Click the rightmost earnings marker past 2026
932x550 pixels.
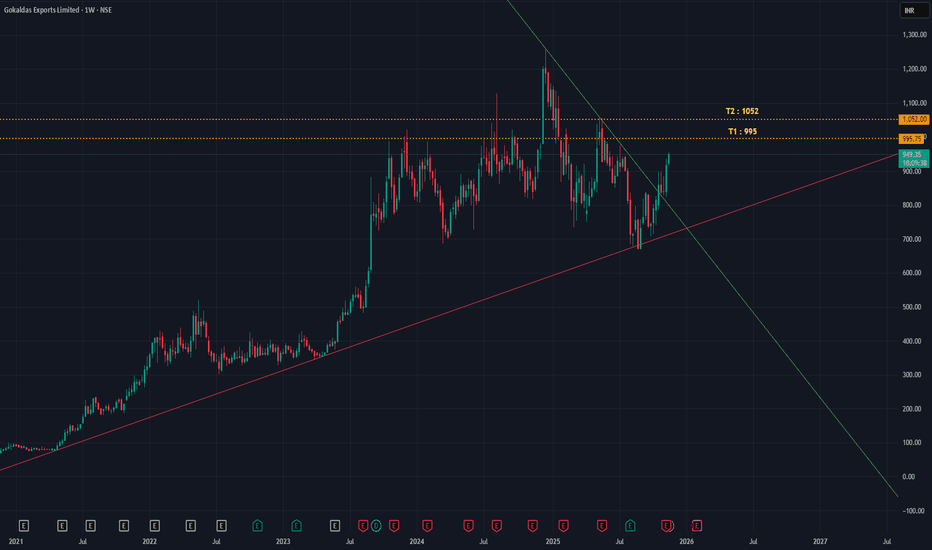tap(696, 525)
